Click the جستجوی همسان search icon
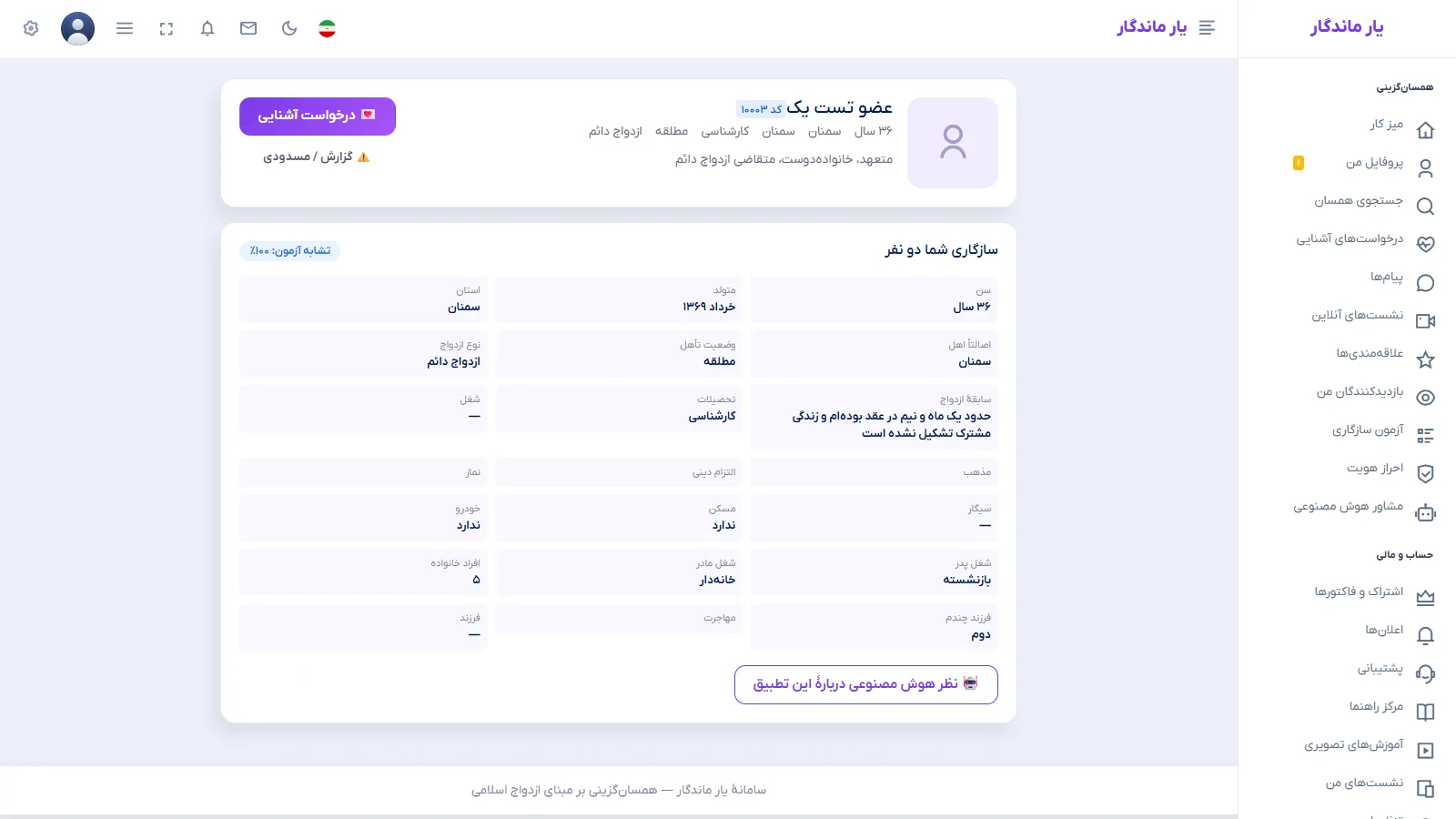 click(x=1426, y=207)
